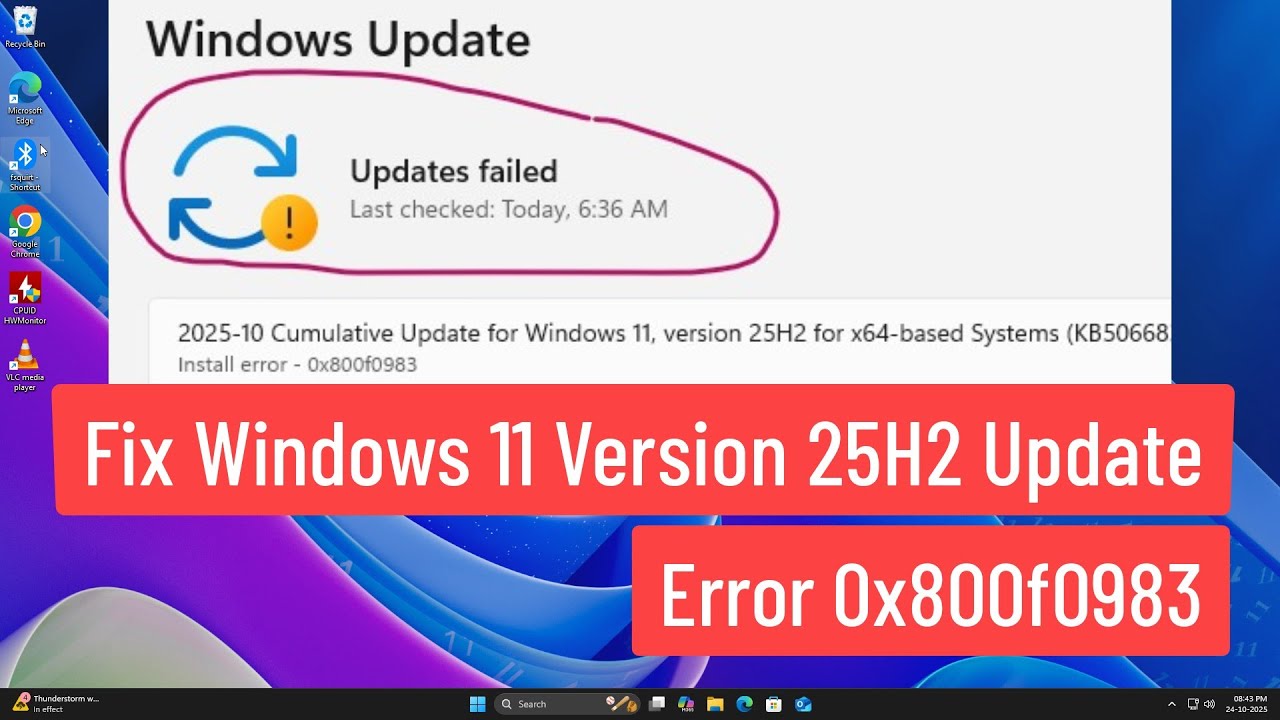
Task: Click the speaker volume icon
Action: click(x=1210, y=704)
